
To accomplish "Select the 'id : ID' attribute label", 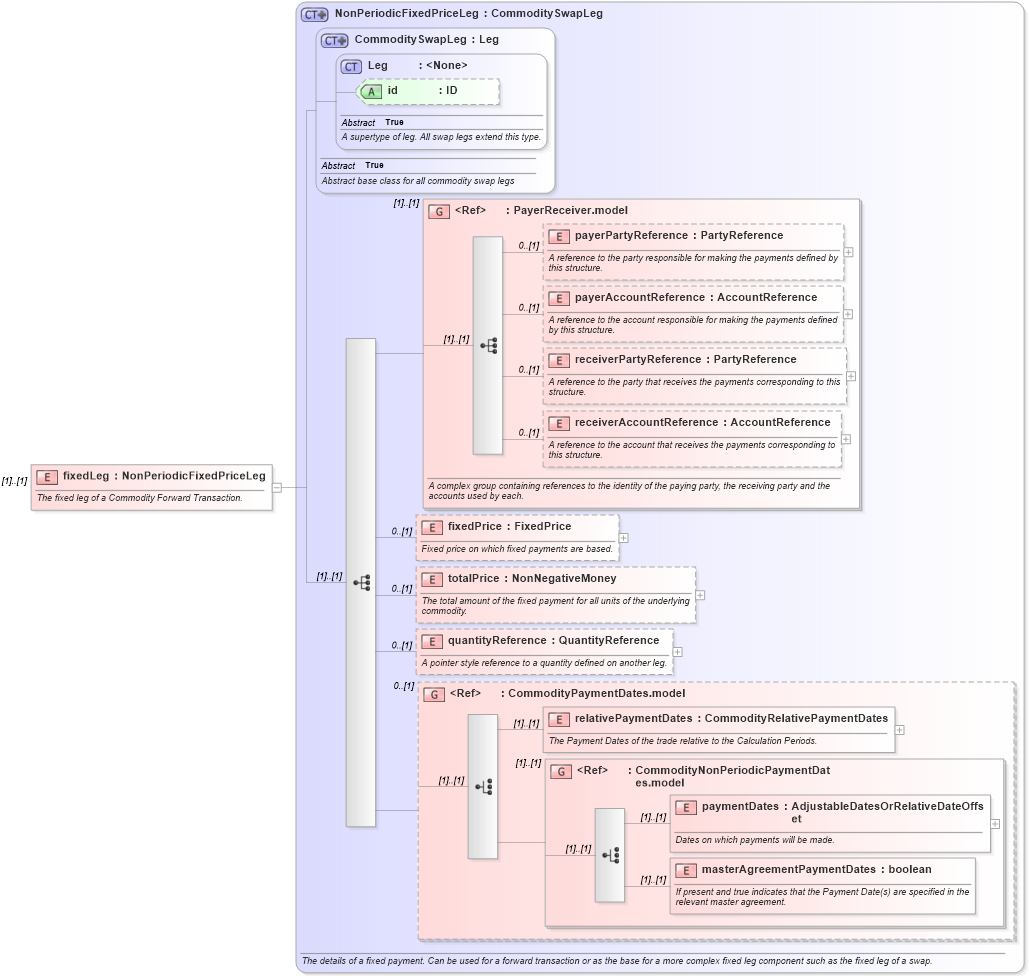I will (x=422, y=91).
